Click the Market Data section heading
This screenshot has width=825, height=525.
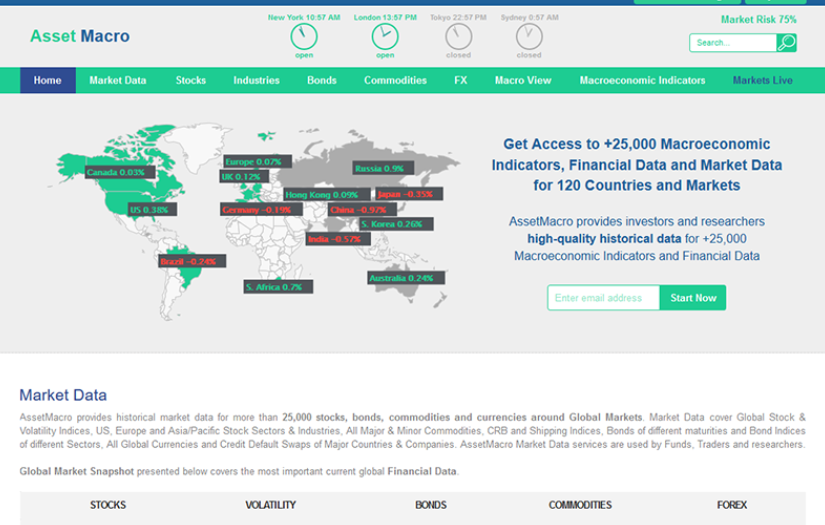coord(63,395)
